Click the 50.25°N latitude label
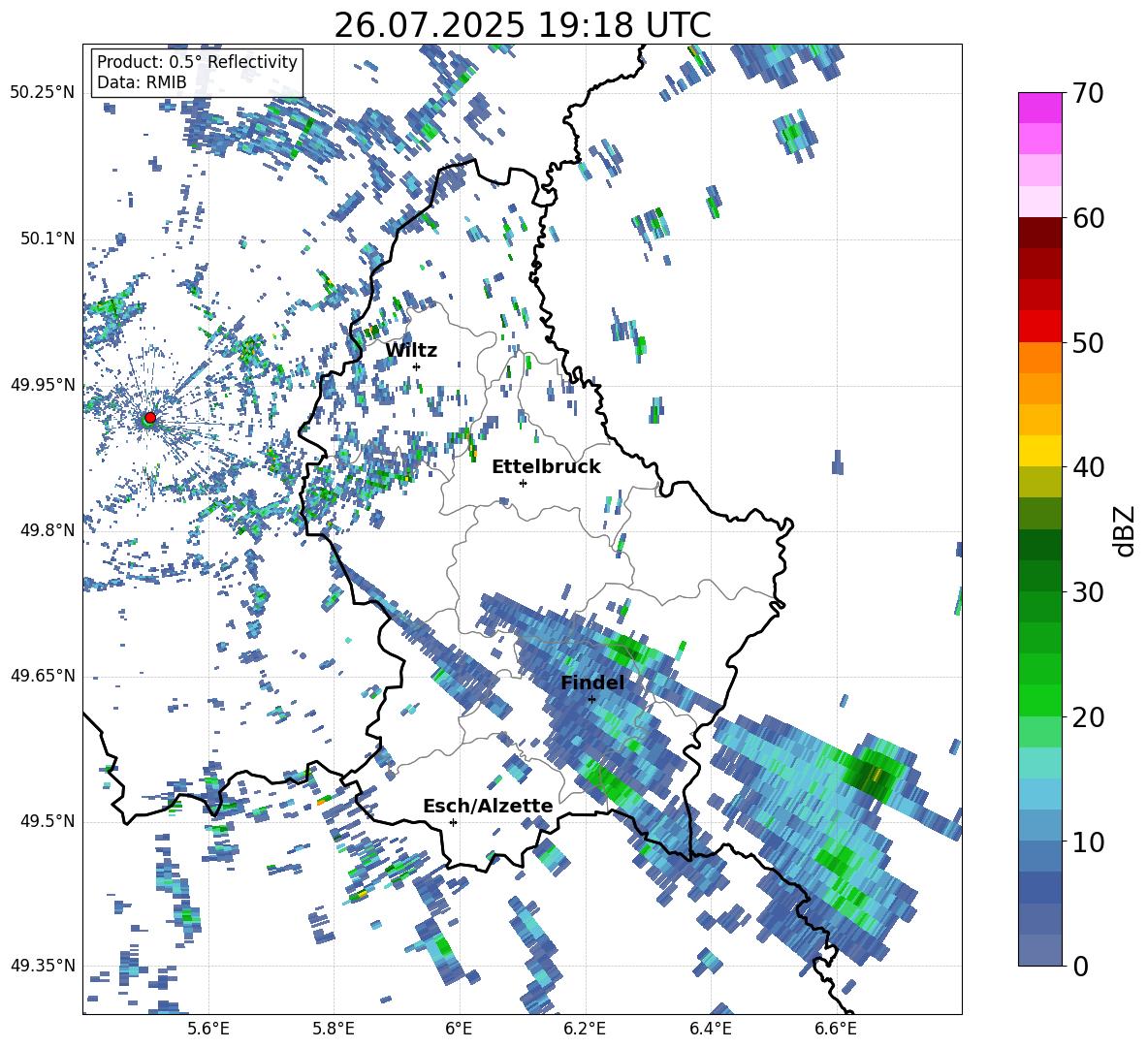This screenshot has height=1048, width=1148. click(43, 93)
